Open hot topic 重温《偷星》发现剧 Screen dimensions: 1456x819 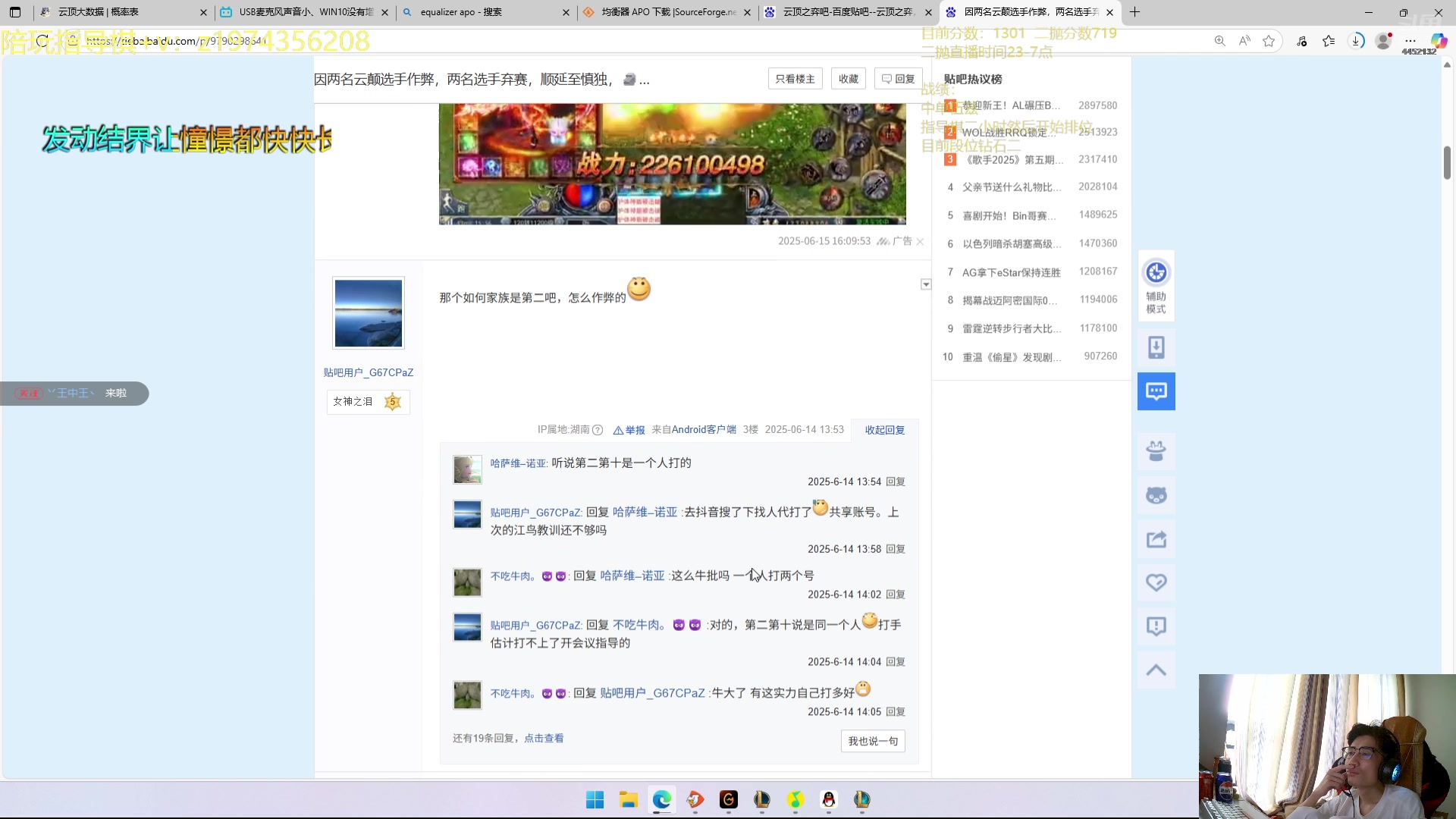(1012, 357)
